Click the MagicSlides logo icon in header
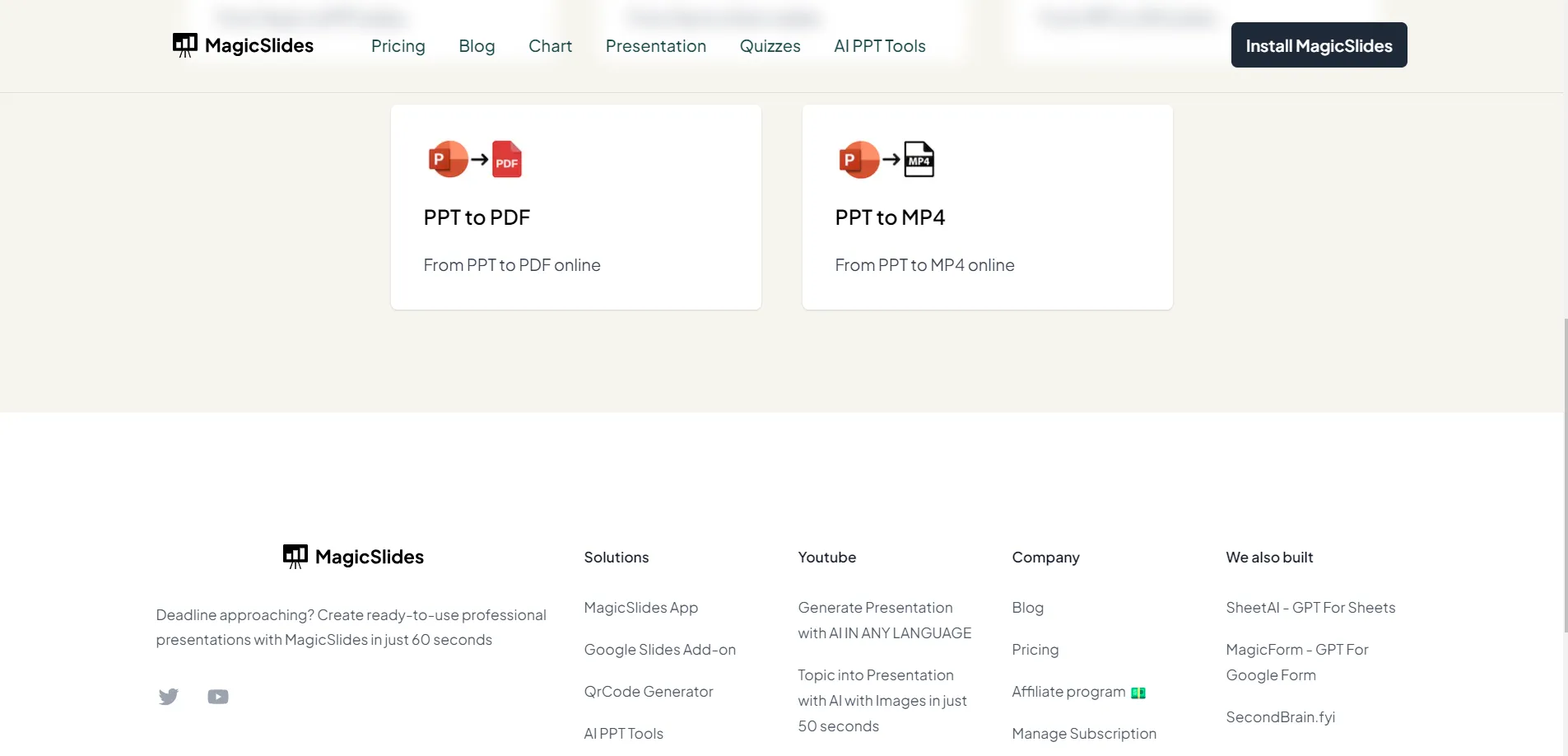 [x=184, y=45]
